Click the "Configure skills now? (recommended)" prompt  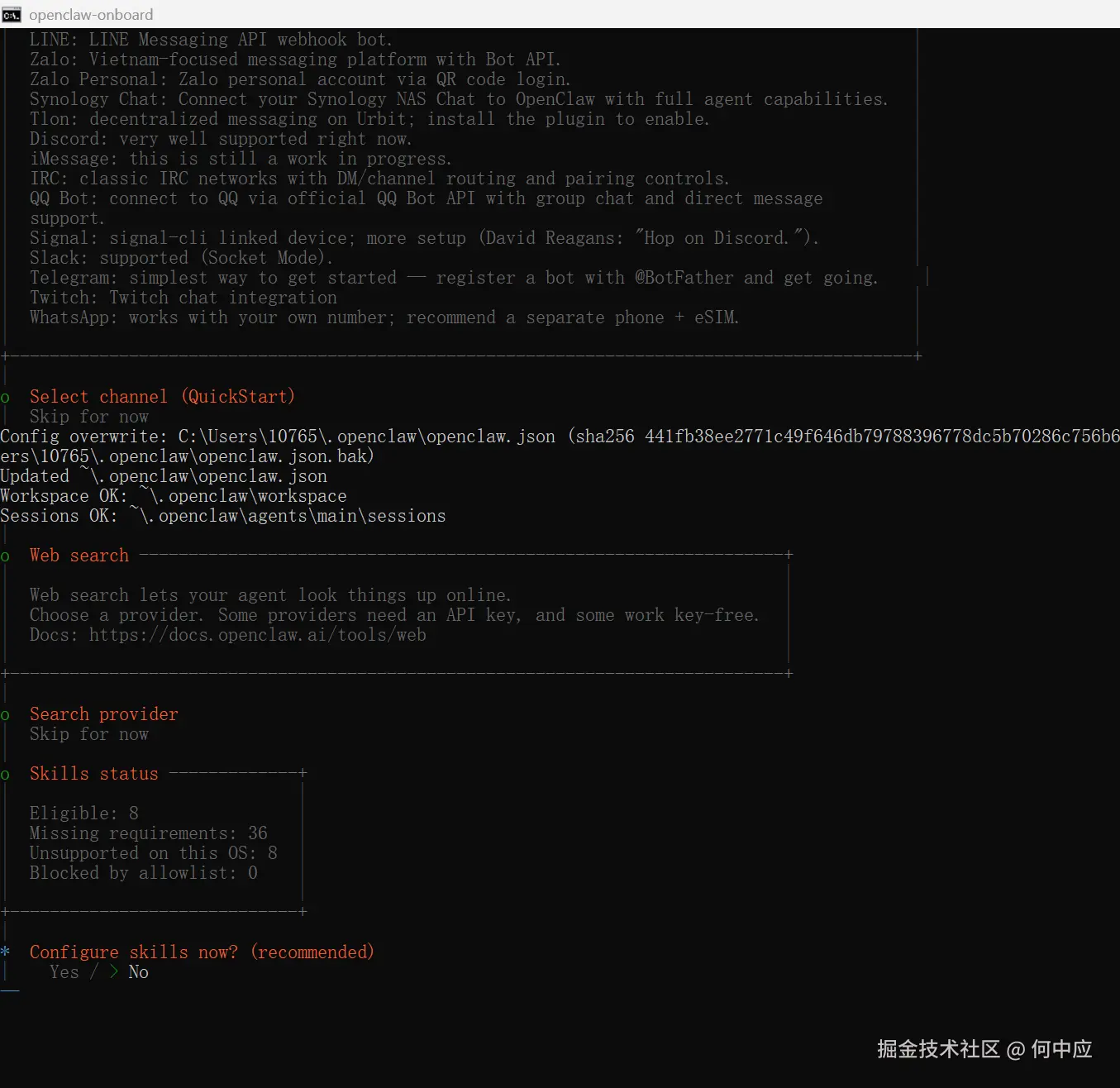[202, 952]
